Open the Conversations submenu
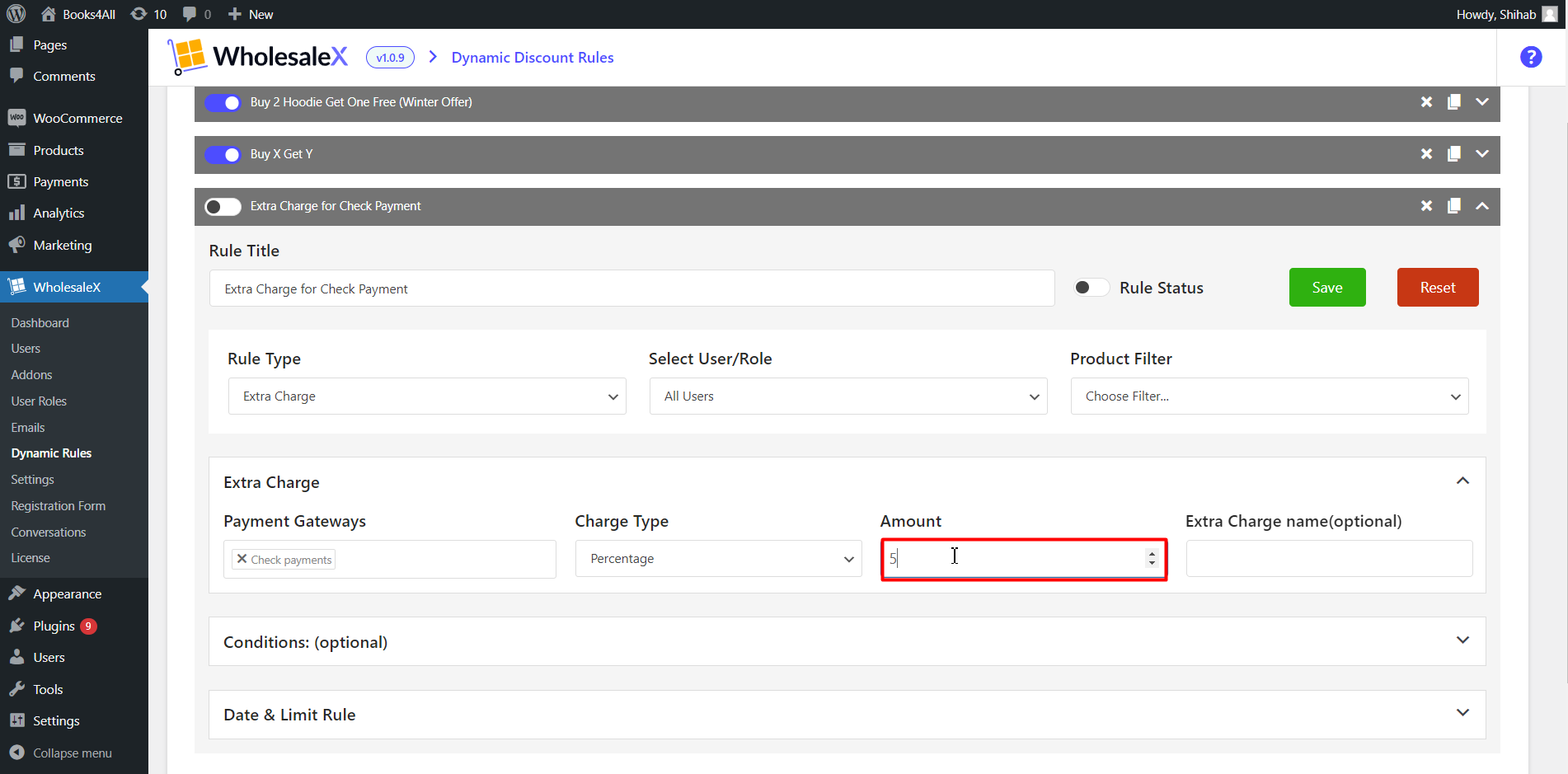This screenshot has width=1568, height=774. pos(49,532)
